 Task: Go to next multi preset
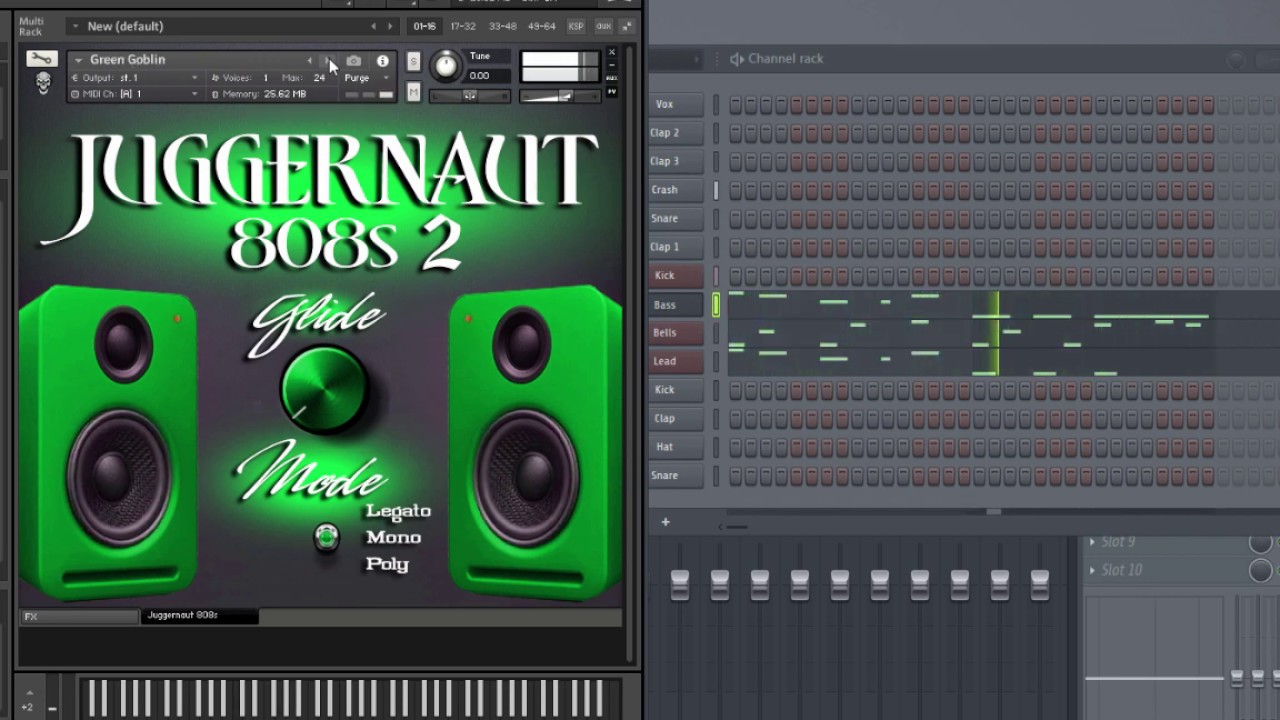point(390,26)
